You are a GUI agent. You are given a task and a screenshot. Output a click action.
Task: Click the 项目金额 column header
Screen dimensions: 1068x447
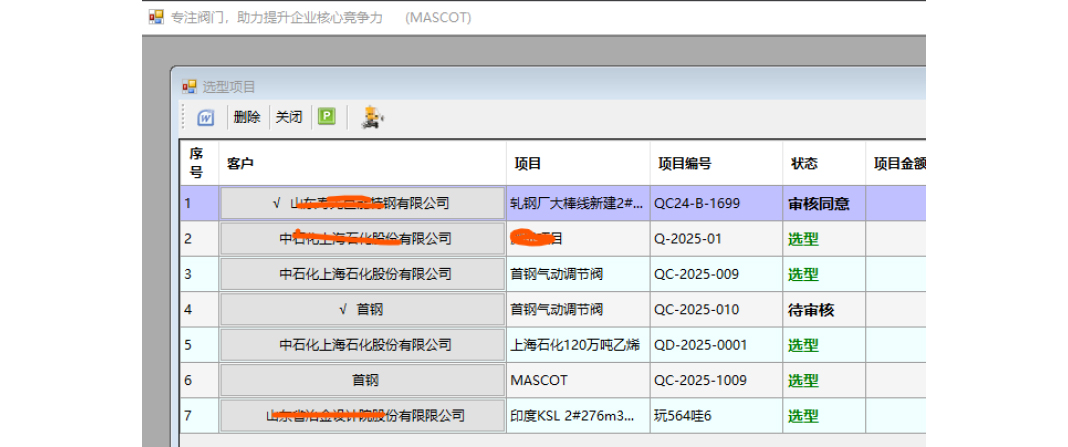point(896,163)
